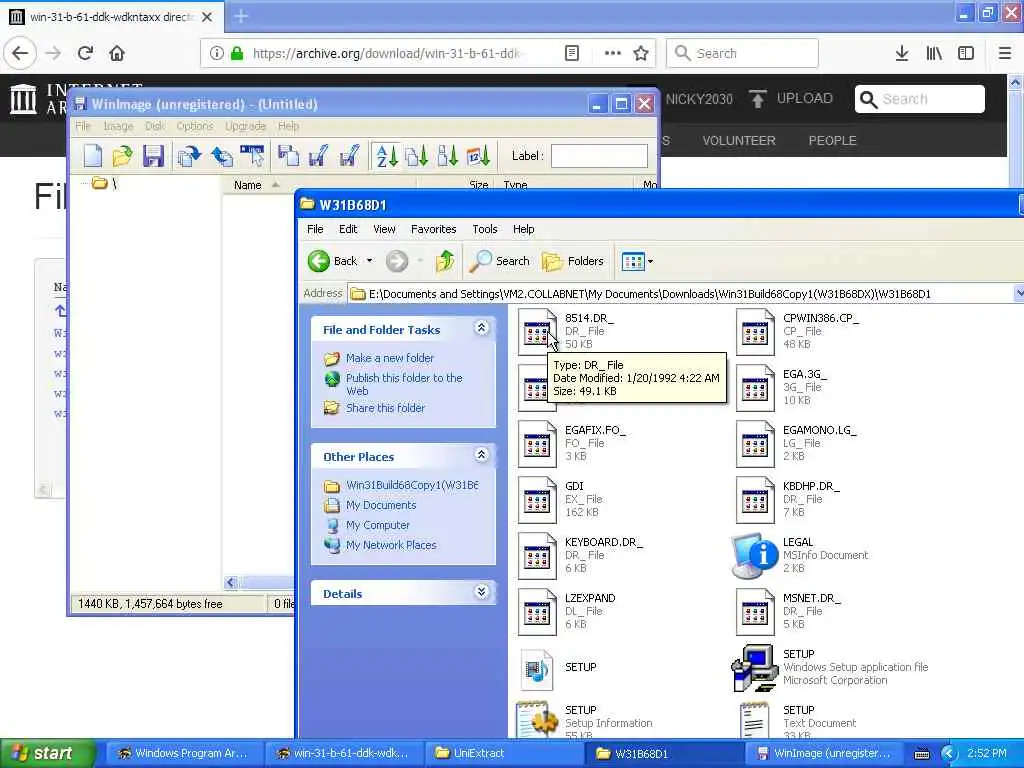This screenshot has height=768, width=1024.
Task: Click the Read disk icon in WinImage
Action: tap(189, 156)
